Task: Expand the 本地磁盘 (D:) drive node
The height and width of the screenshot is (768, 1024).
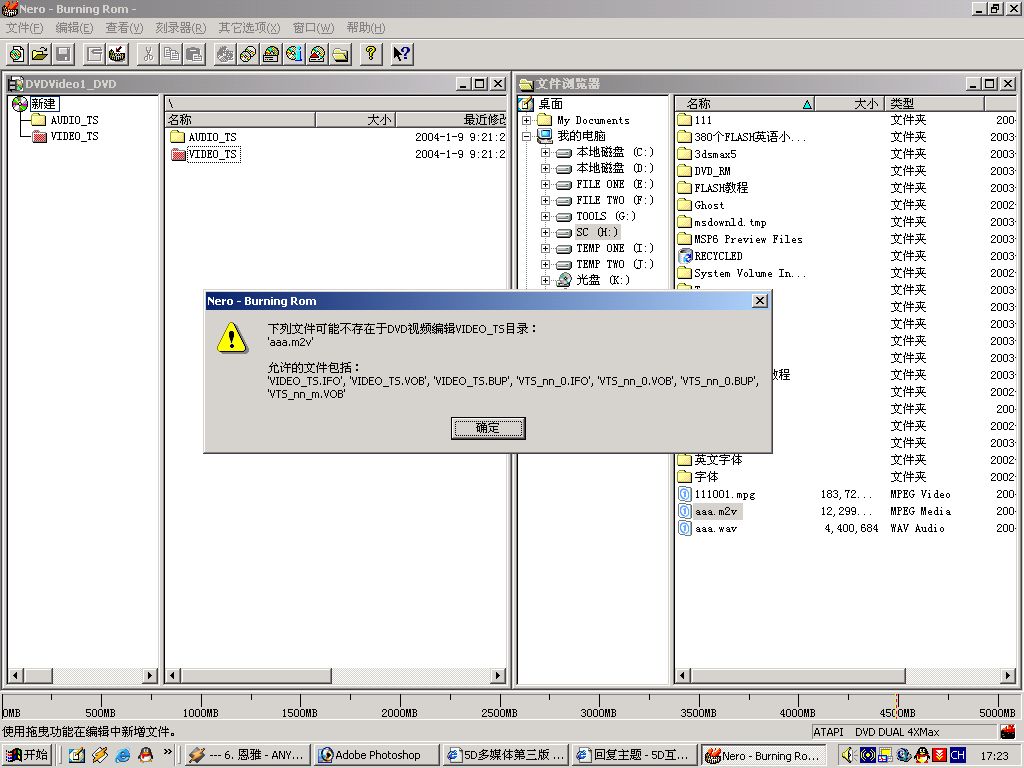Action: click(x=545, y=168)
